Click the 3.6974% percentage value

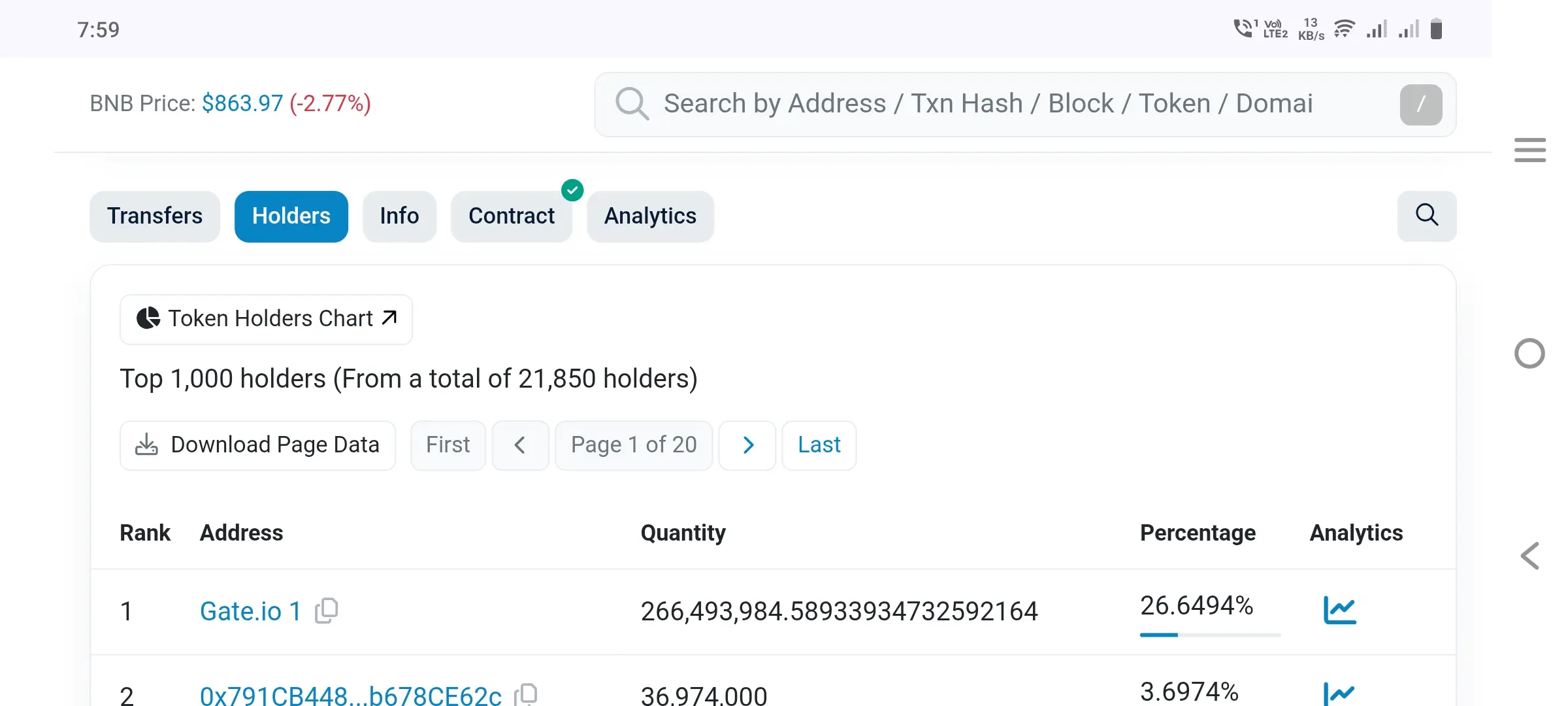coord(1189,692)
